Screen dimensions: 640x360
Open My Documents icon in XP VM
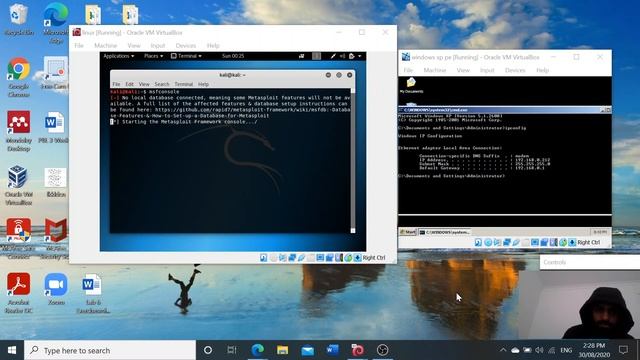411,85
